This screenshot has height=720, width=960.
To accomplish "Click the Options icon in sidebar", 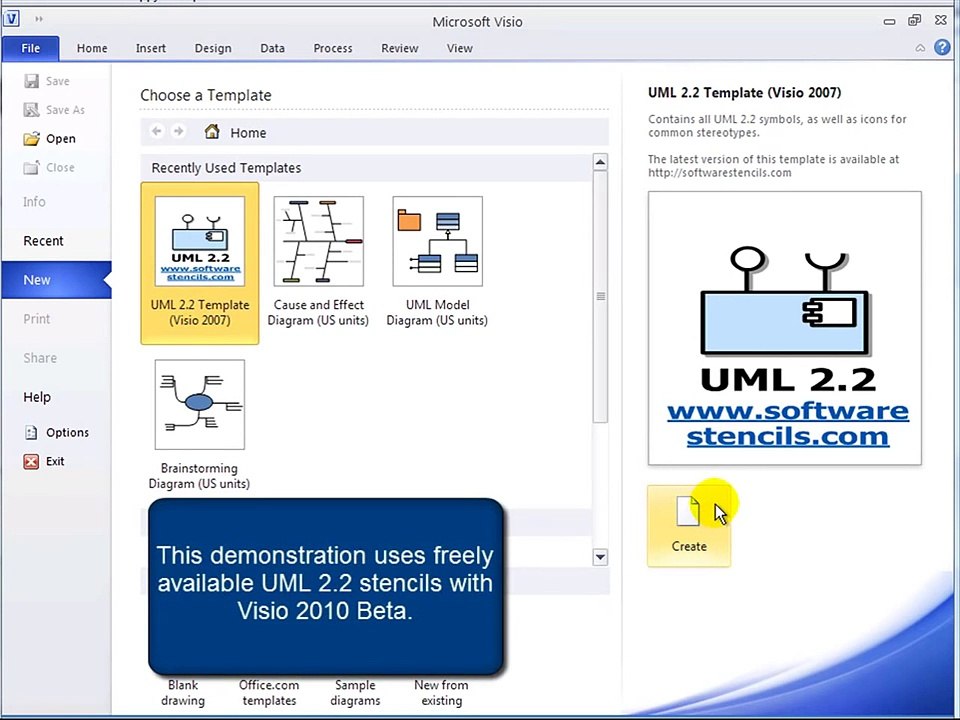I will click(x=31, y=432).
